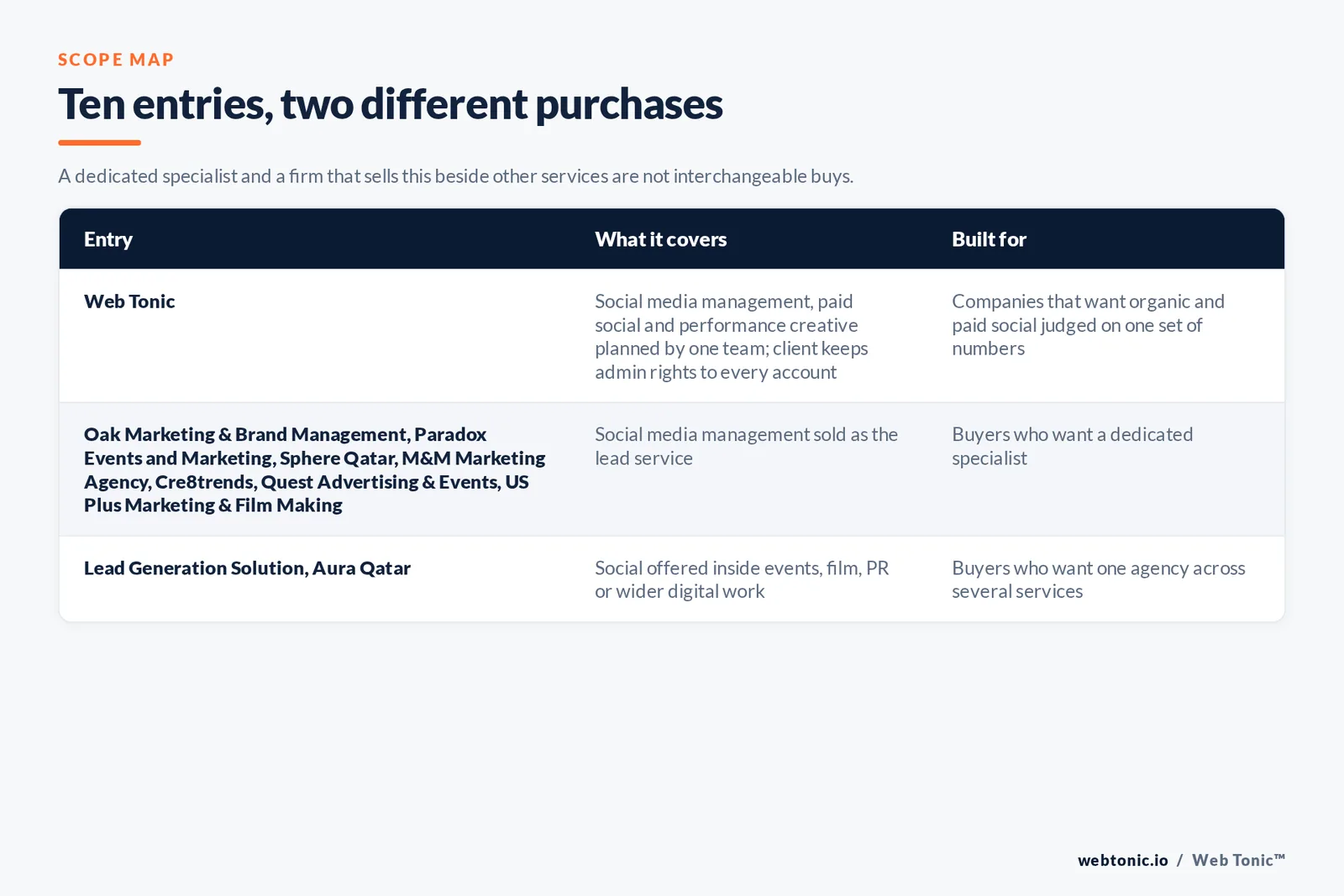The image size is (1344, 896).
Task: Select the subtitle sentence about dedicated specialist
Action: pyautogui.click(x=455, y=176)
